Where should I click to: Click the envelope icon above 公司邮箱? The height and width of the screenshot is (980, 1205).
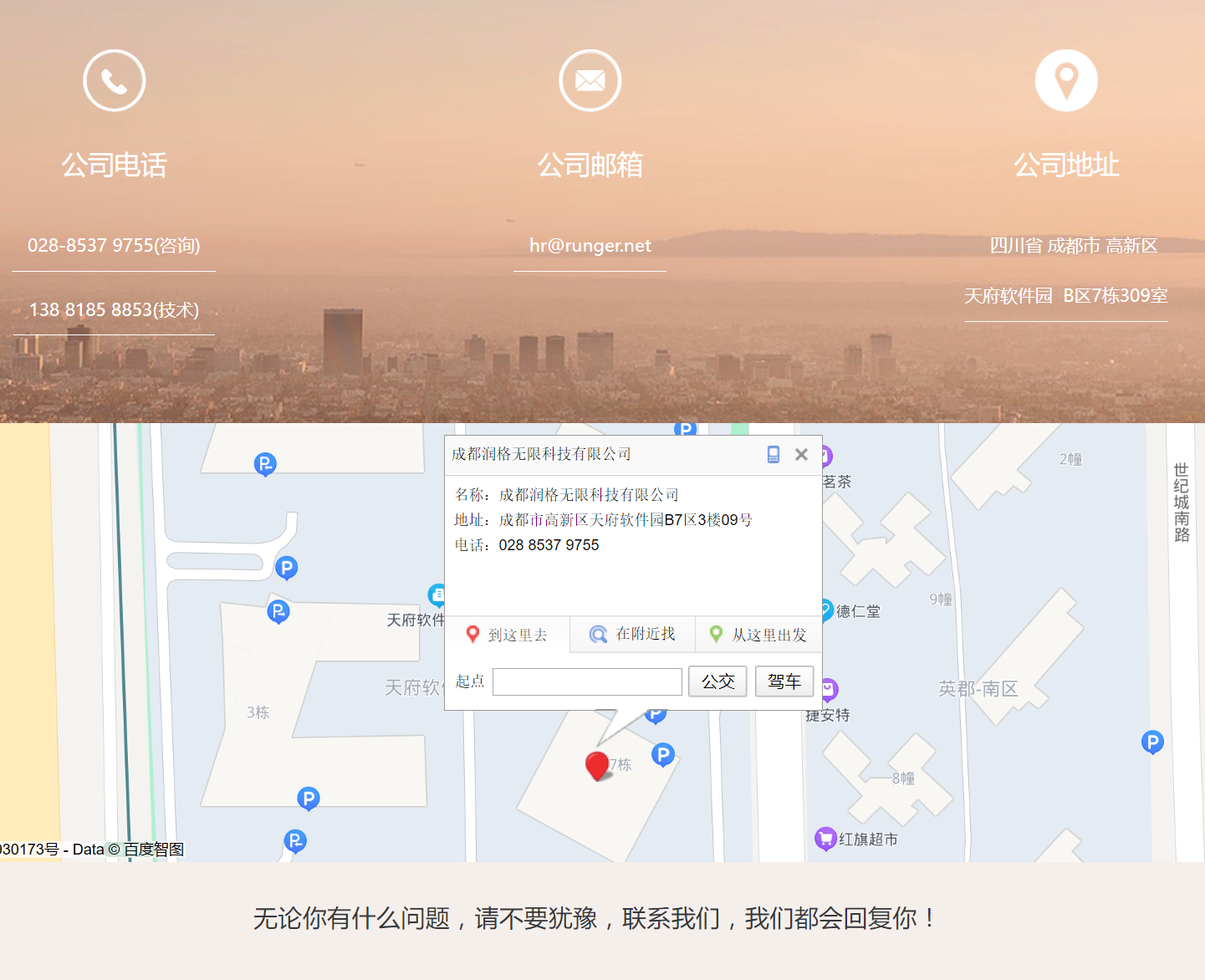590,80
